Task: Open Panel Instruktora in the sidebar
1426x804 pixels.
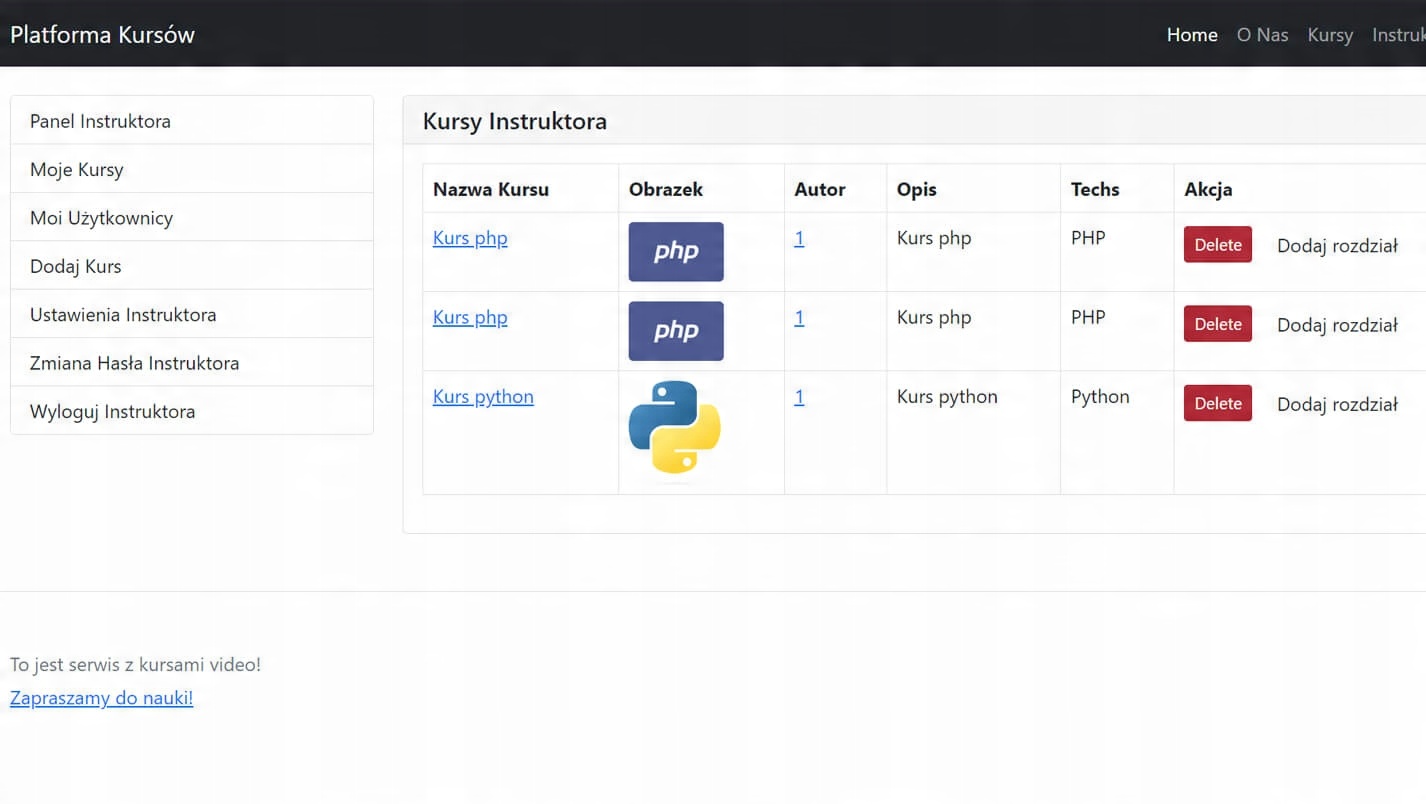Action: [x=100, y=121]
